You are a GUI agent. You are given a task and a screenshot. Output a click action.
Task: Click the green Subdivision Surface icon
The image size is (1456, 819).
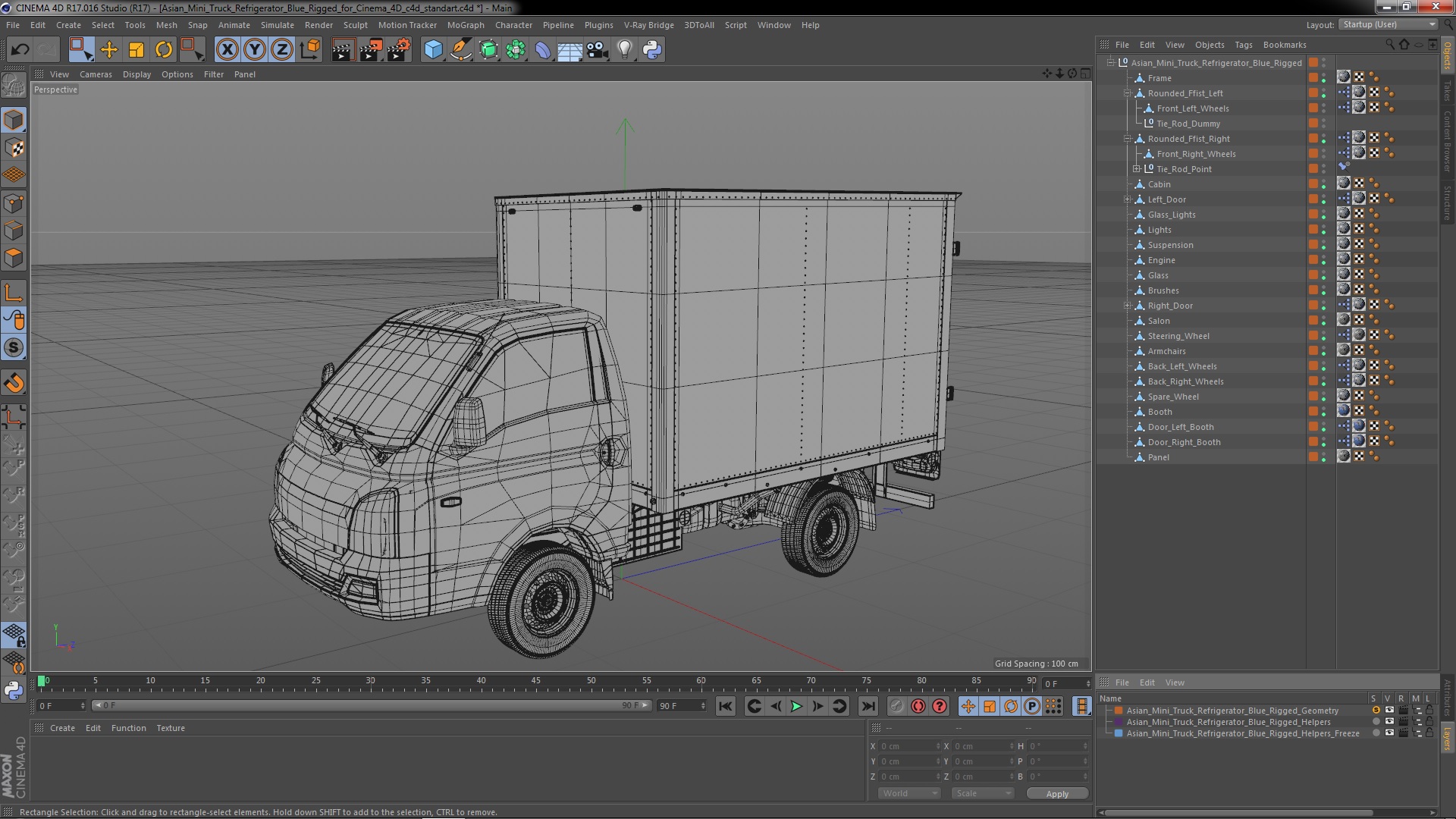tap(488, 50)
